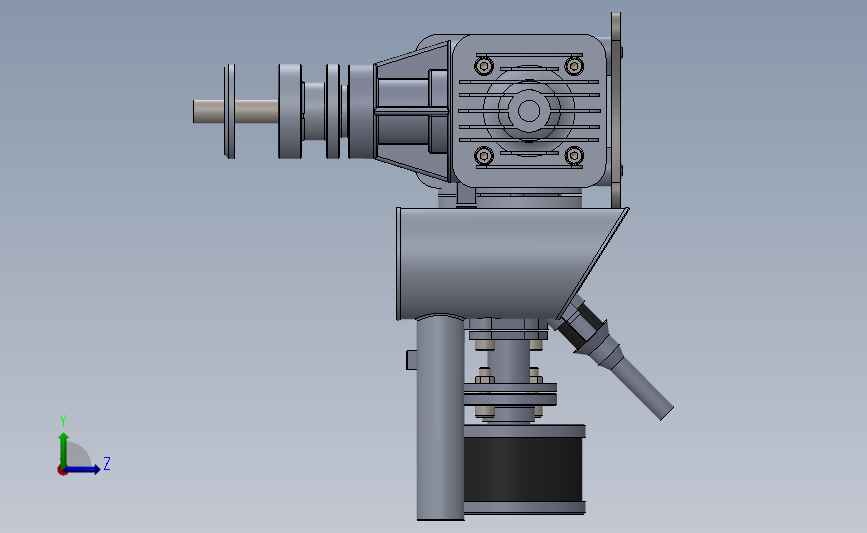Screen dimensions: 867x533
Task: Click the Z label of the triad
Action: 107,463
